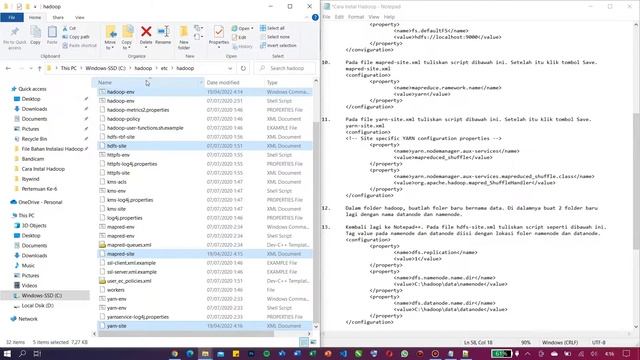The width and height of the screenshot is (640, 360).
Task: Click hadoop in the address breadcrumb after Windows-SSD
Action: coord(143,68)
